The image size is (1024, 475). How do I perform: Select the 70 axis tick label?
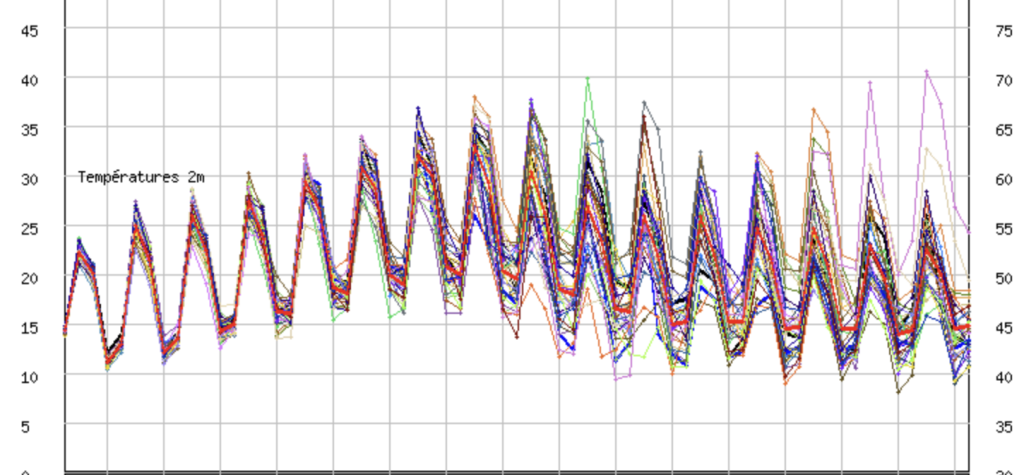click(1004, 80)
